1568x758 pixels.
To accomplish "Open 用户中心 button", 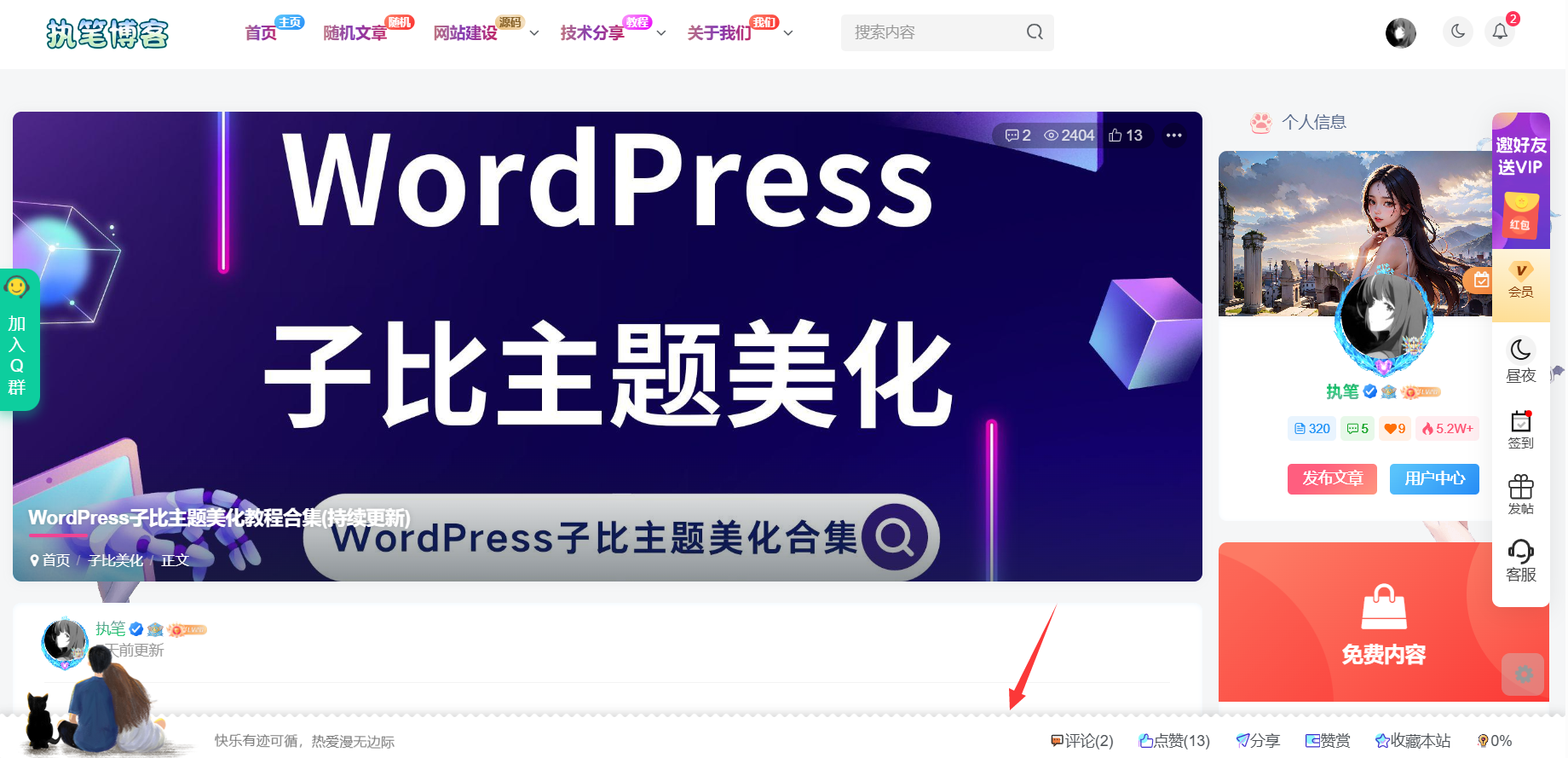I will (1434, 478).
